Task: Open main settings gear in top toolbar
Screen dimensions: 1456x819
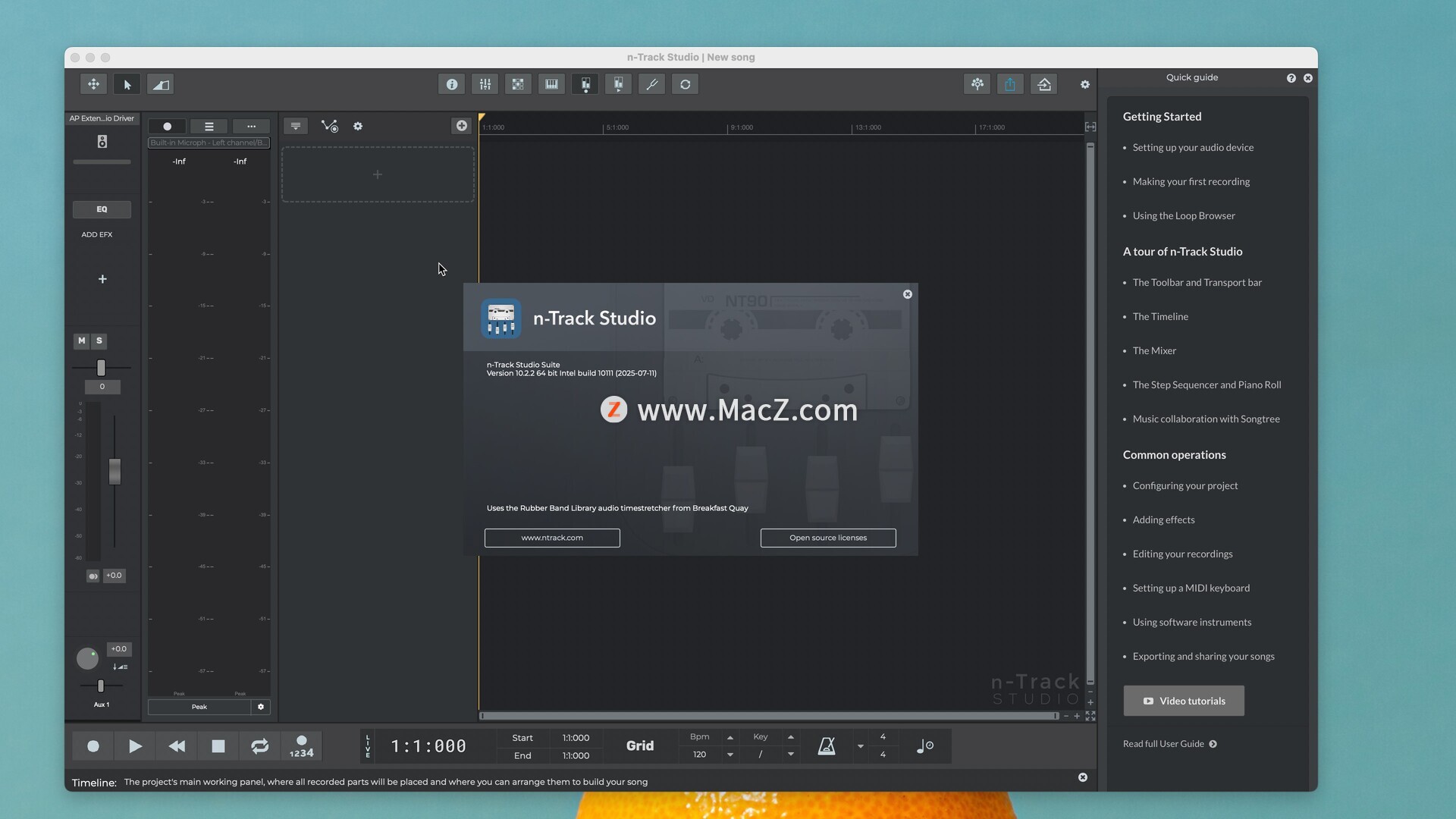Action: 1085,84
